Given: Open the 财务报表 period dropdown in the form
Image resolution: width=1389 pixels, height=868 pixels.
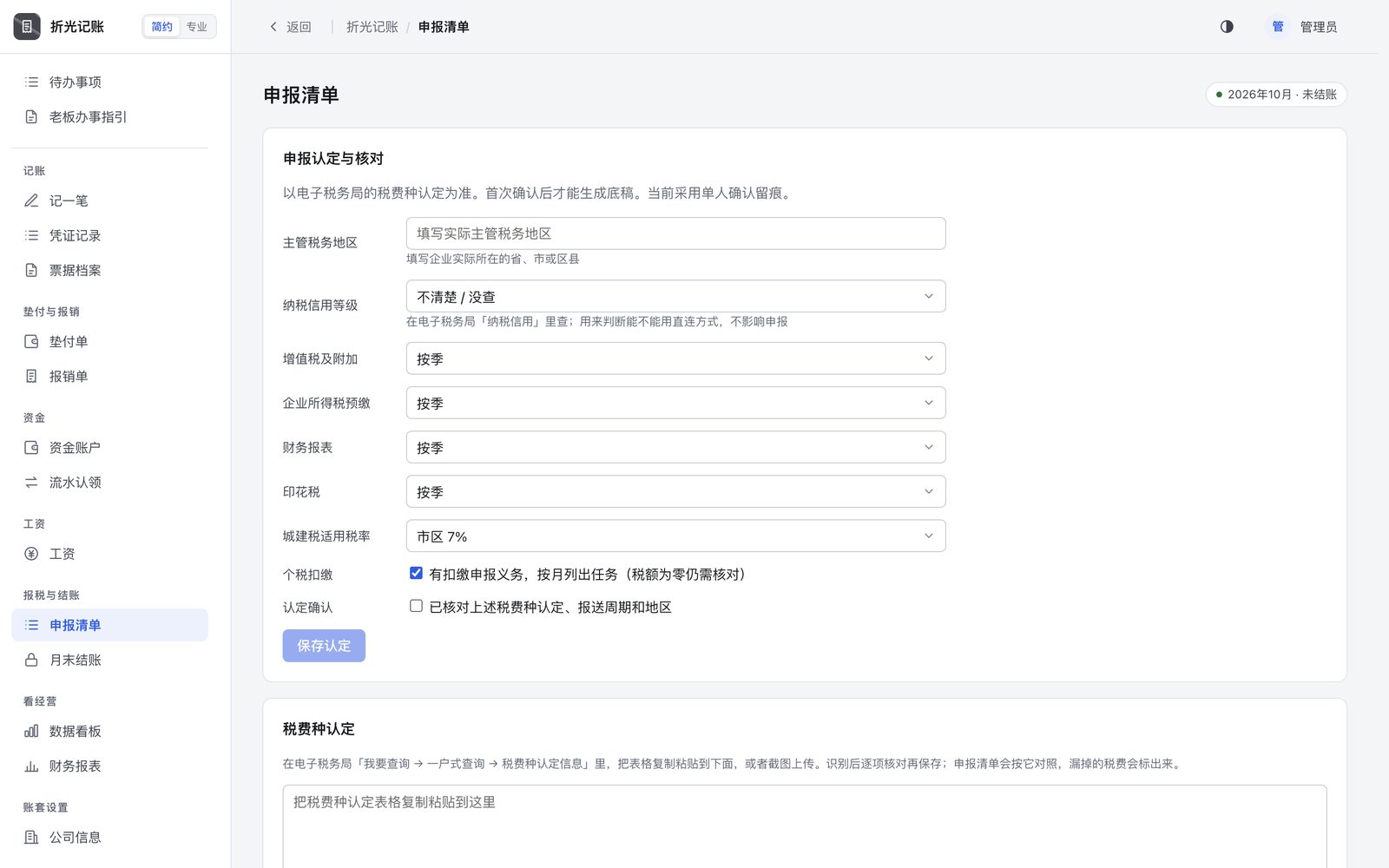Looking at the screenshot, I should point(675,447).
